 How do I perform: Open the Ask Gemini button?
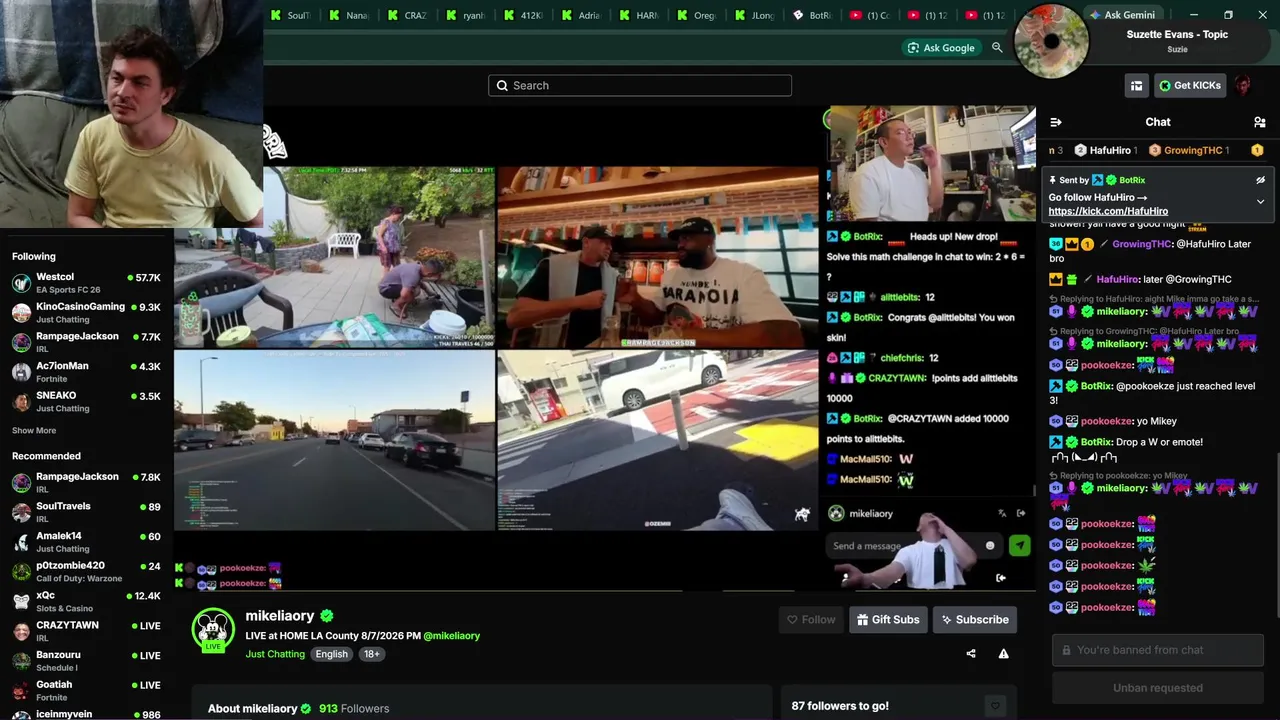coord(1123,15)
